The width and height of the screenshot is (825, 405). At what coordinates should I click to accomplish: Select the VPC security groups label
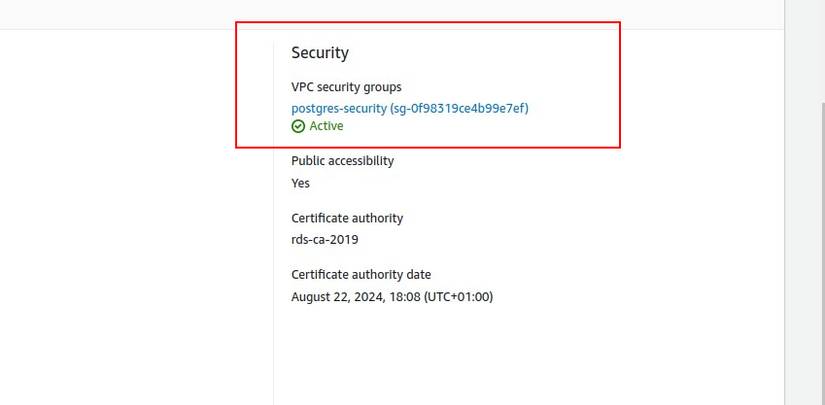pos(346,87)
